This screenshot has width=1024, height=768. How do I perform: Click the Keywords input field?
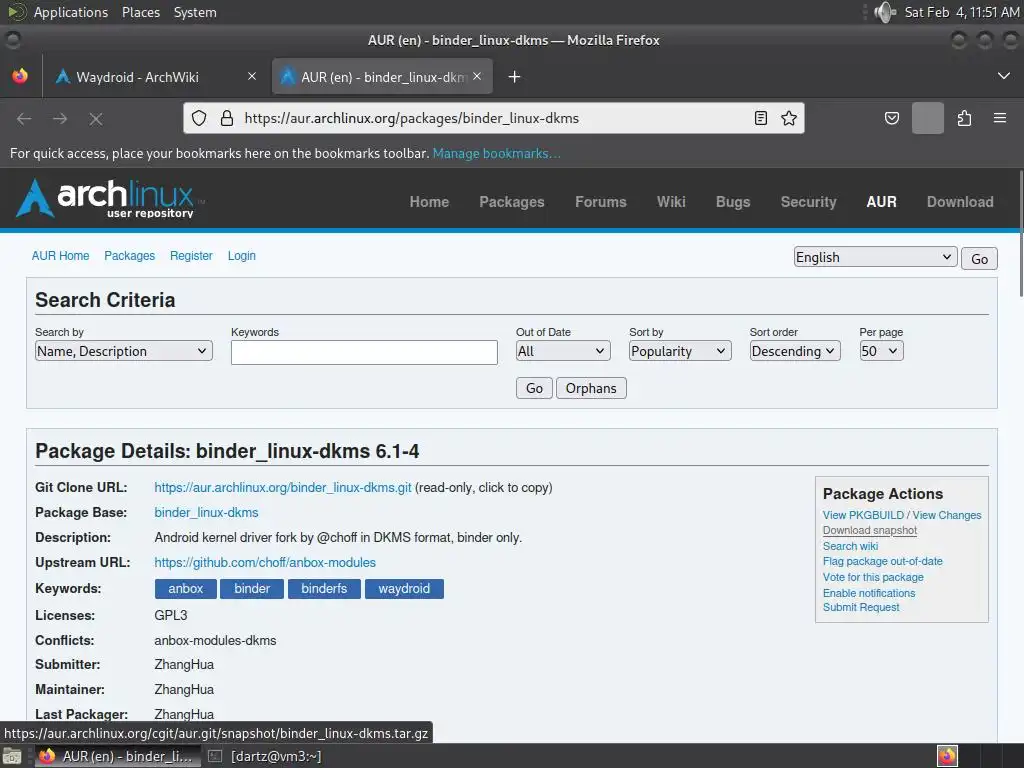(364, 352)
